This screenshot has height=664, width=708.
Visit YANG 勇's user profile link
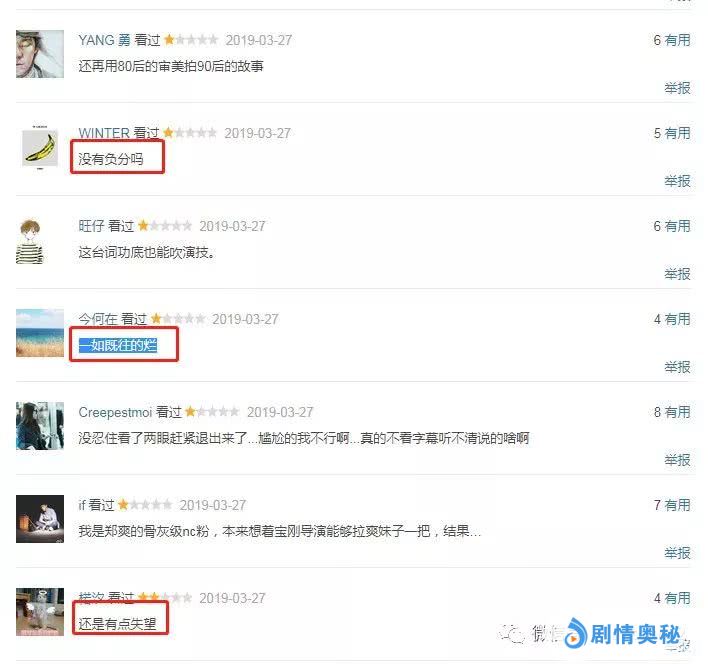coord(104,40)
